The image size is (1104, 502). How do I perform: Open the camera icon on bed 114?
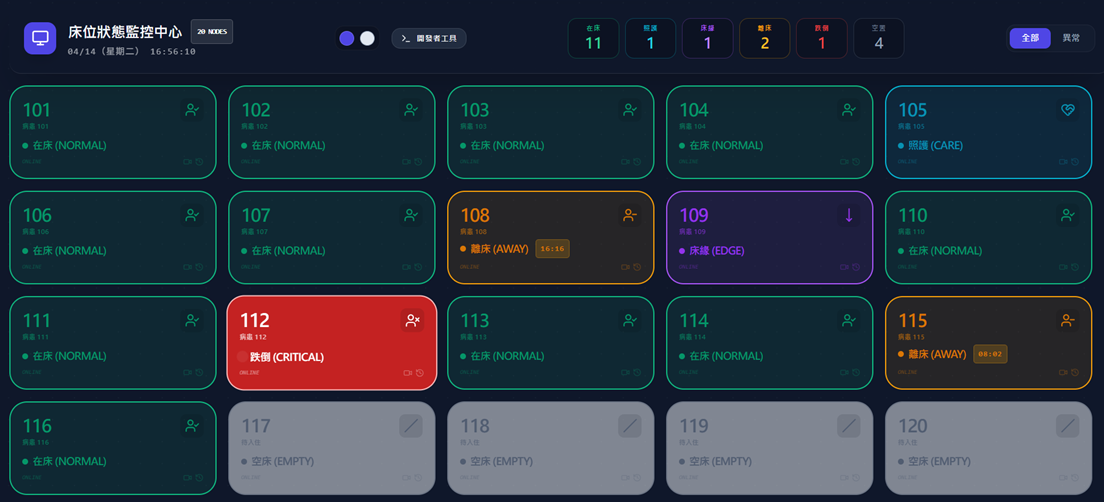pyautogui.click(x=844, y=372)
